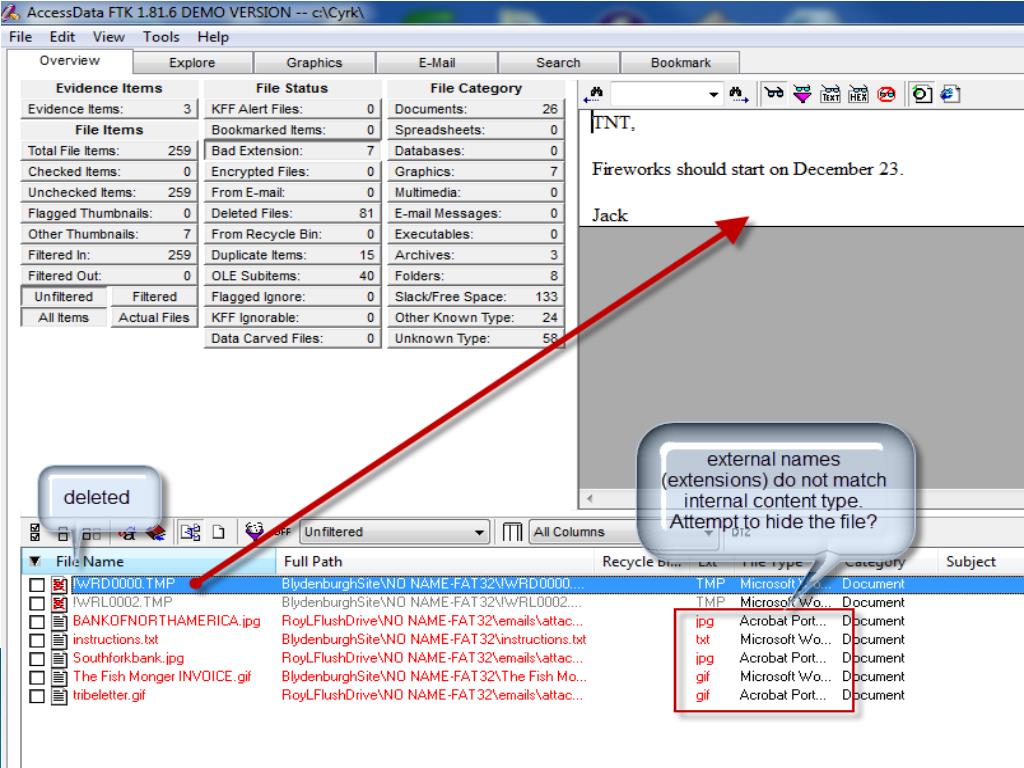Viewport: 1024px width, 768px height.
Task: Click the Documents category button
Action: pyautogui.click(x=475, y=109)
